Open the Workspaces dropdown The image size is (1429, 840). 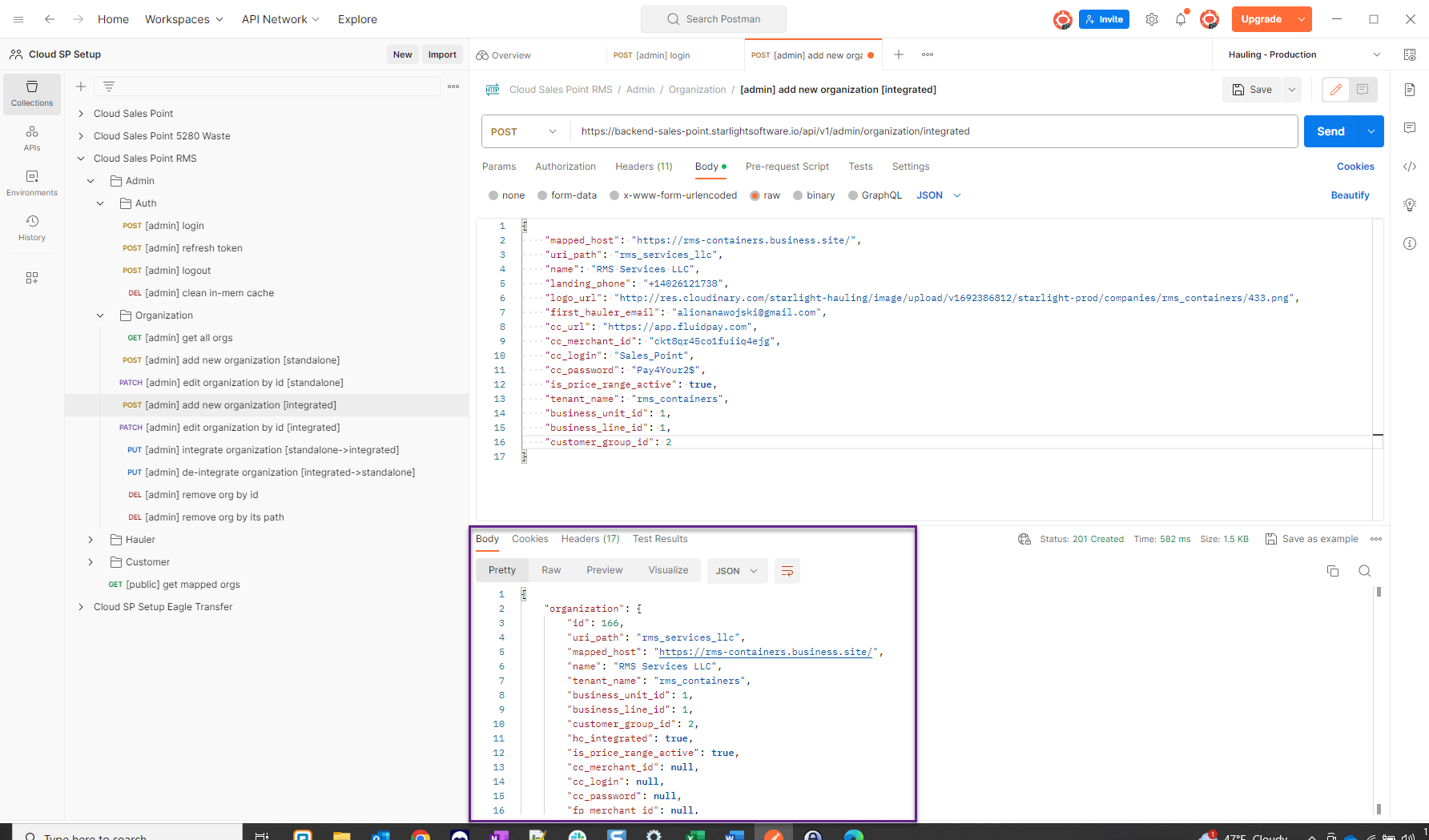point(183,19)
